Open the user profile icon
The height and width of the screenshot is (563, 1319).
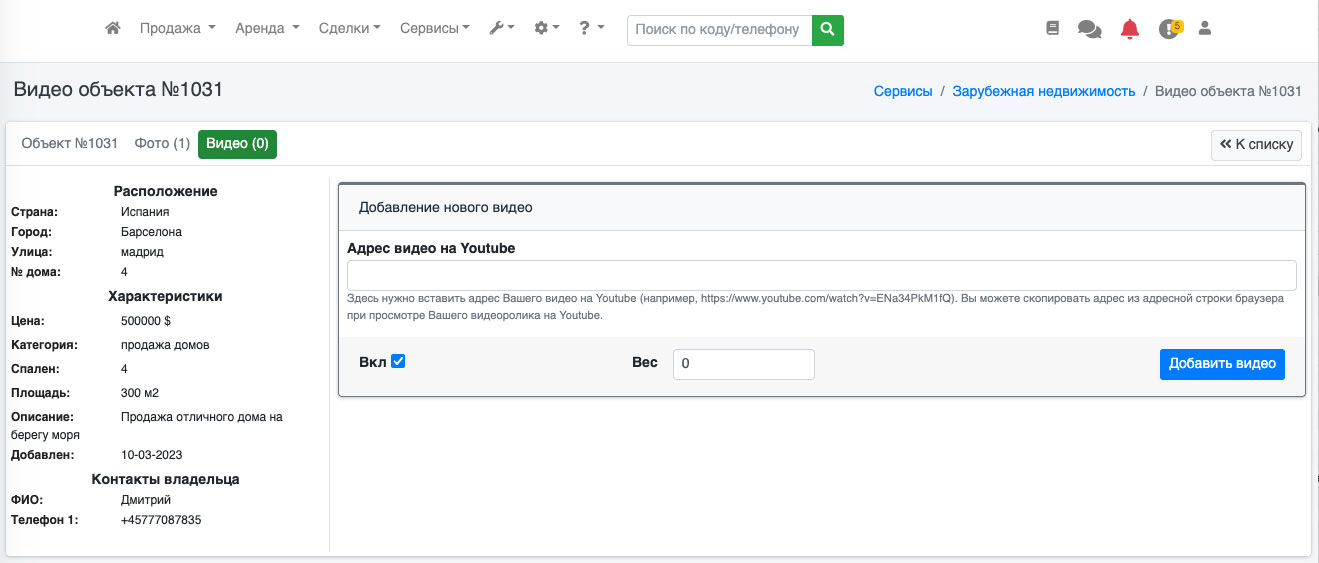click(x=1205, y=29)
